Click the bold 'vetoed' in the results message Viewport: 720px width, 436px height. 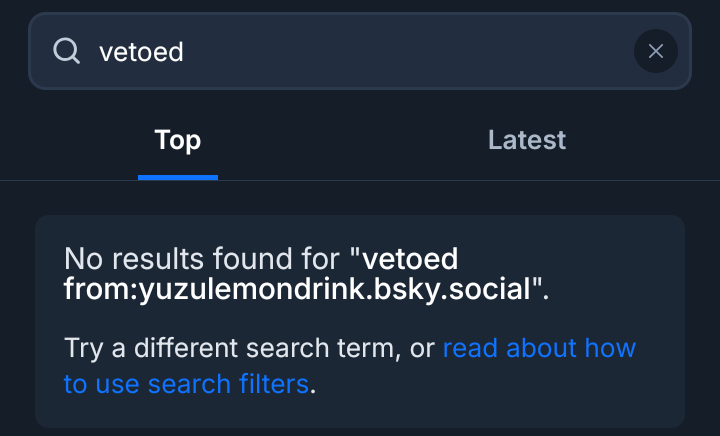pyautogui.click(x=410, y=259)
